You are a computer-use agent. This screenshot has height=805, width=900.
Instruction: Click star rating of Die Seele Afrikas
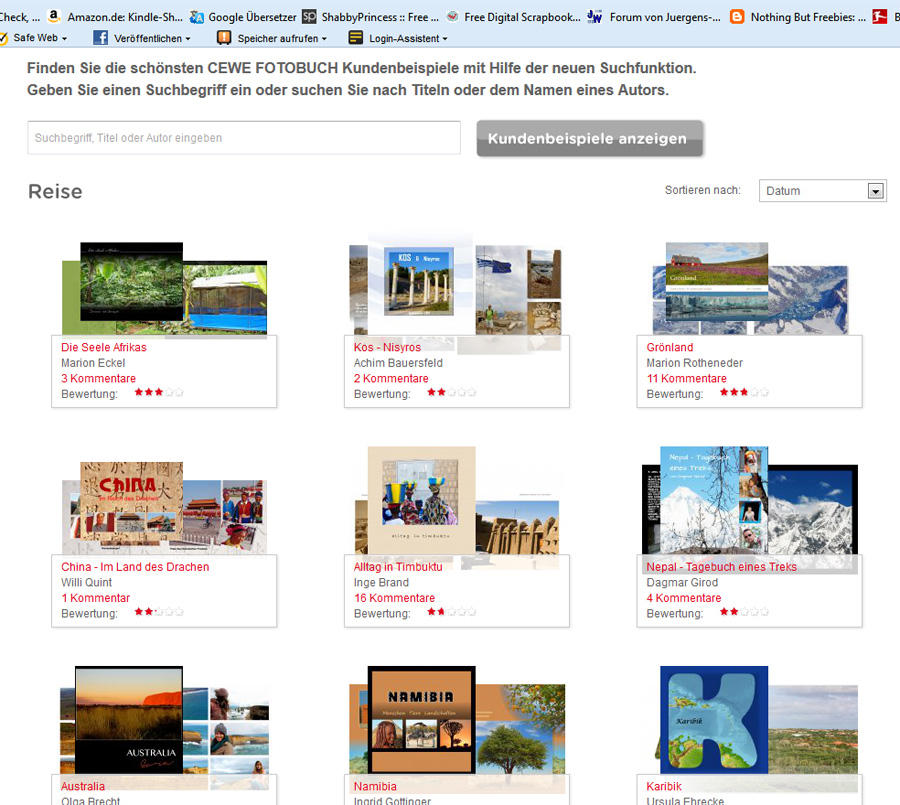tap(159, 393)
